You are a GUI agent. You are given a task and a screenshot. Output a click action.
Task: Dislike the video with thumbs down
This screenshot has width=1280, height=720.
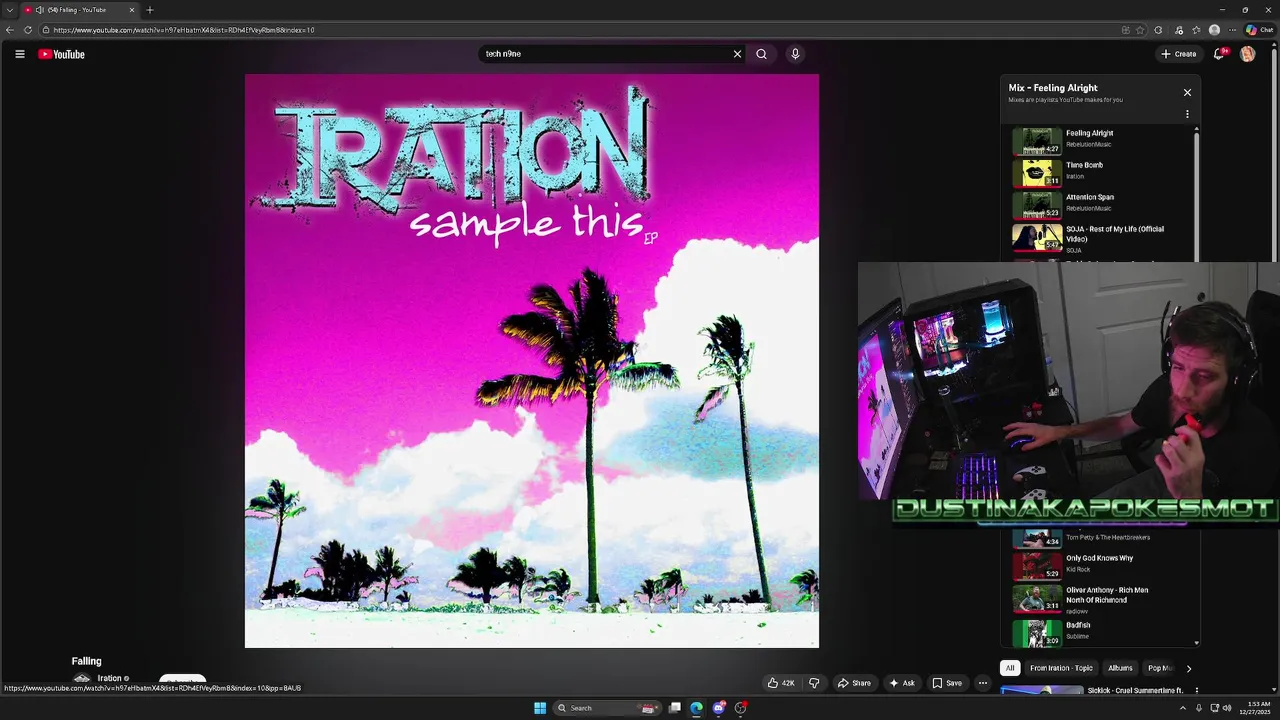click(814, 683)
